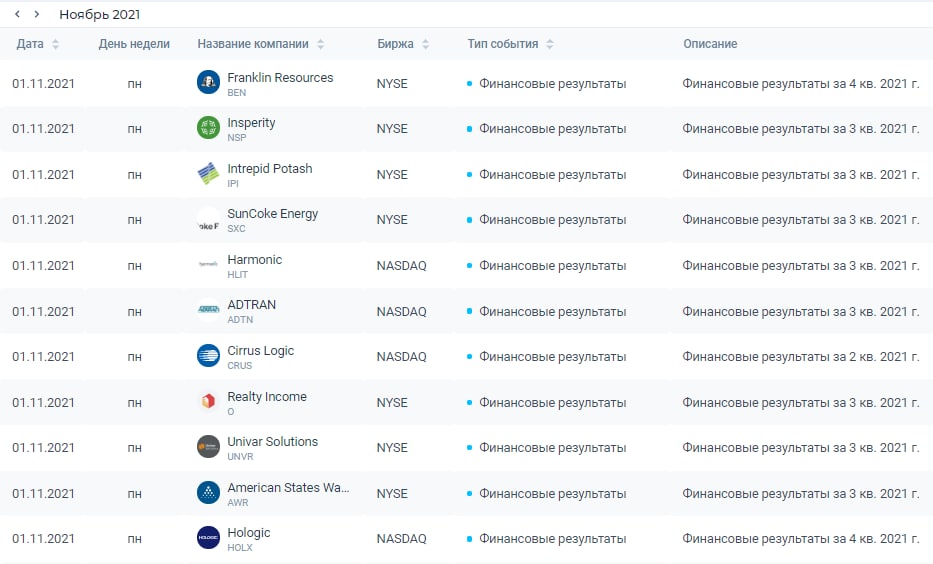The image size is (933, 564).
Task: Click the Univar Solutions logo icon
Action: (x=208, y=446)
